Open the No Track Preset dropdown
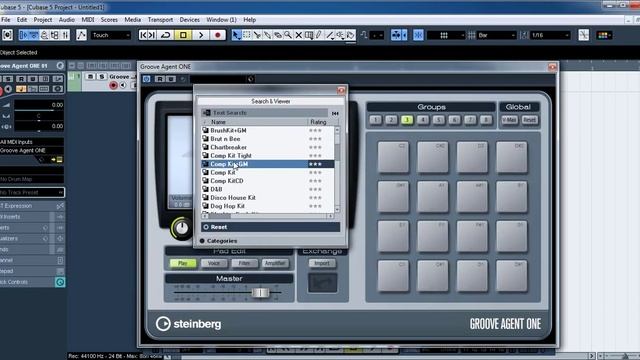This screenshot has width=640, height=360. click(32, 192)
